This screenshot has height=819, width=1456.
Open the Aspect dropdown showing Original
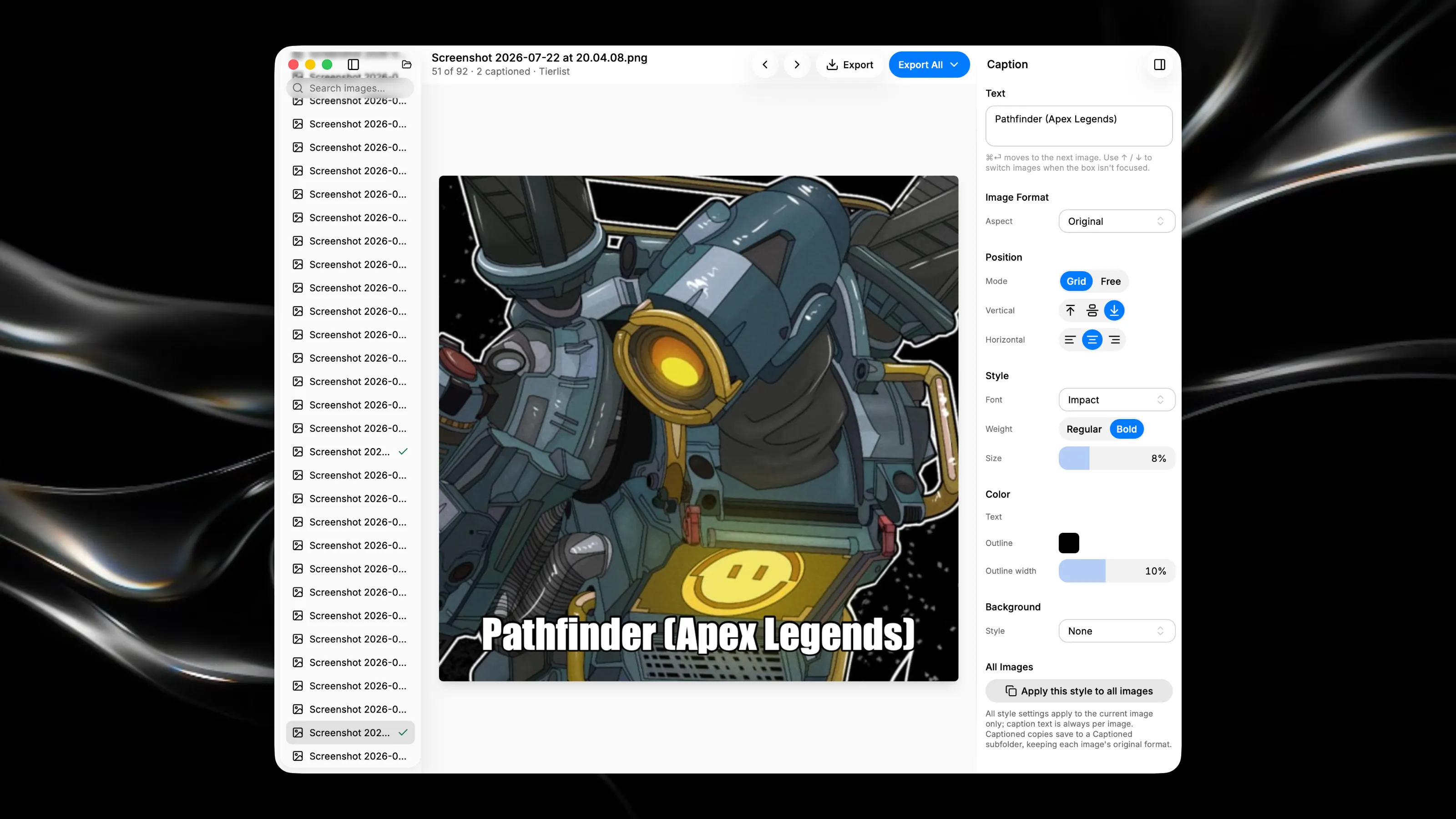click(1116, 221)
